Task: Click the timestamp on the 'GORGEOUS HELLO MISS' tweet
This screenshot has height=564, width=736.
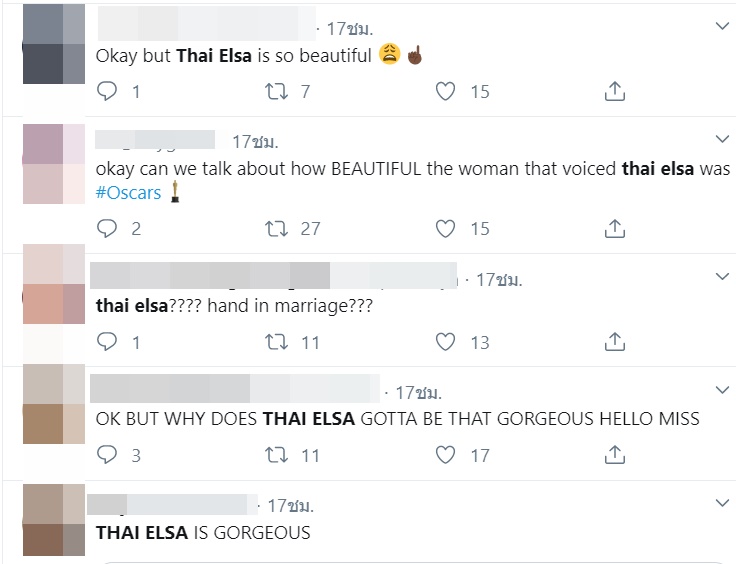Action: [x=418, y=392]
